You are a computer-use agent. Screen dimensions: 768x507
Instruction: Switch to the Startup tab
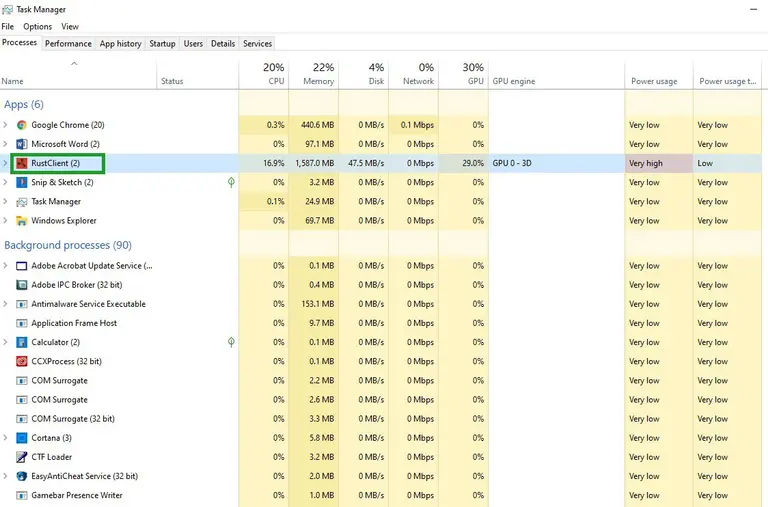[x=162, y=44]
